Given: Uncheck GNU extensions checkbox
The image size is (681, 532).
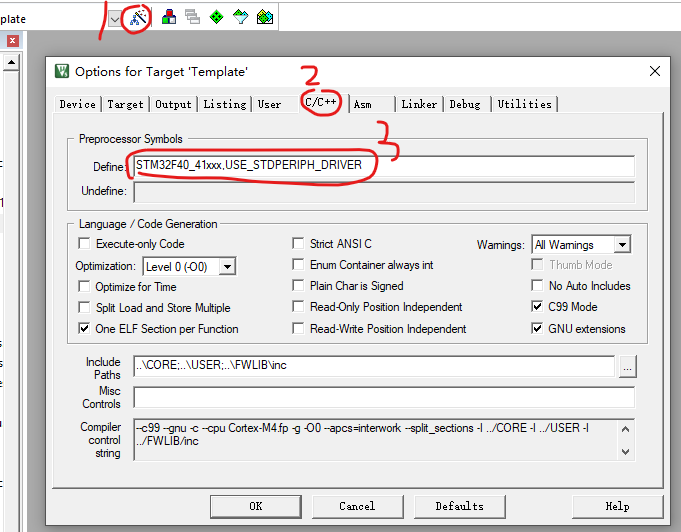Looking at the screenshot, I should tap(537, 328).
